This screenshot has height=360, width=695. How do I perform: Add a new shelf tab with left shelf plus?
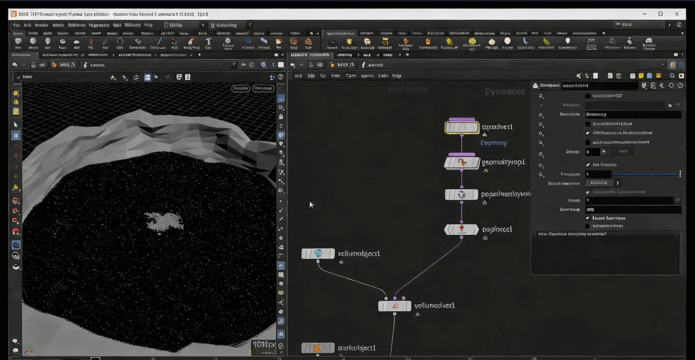[x=311, y=33]
